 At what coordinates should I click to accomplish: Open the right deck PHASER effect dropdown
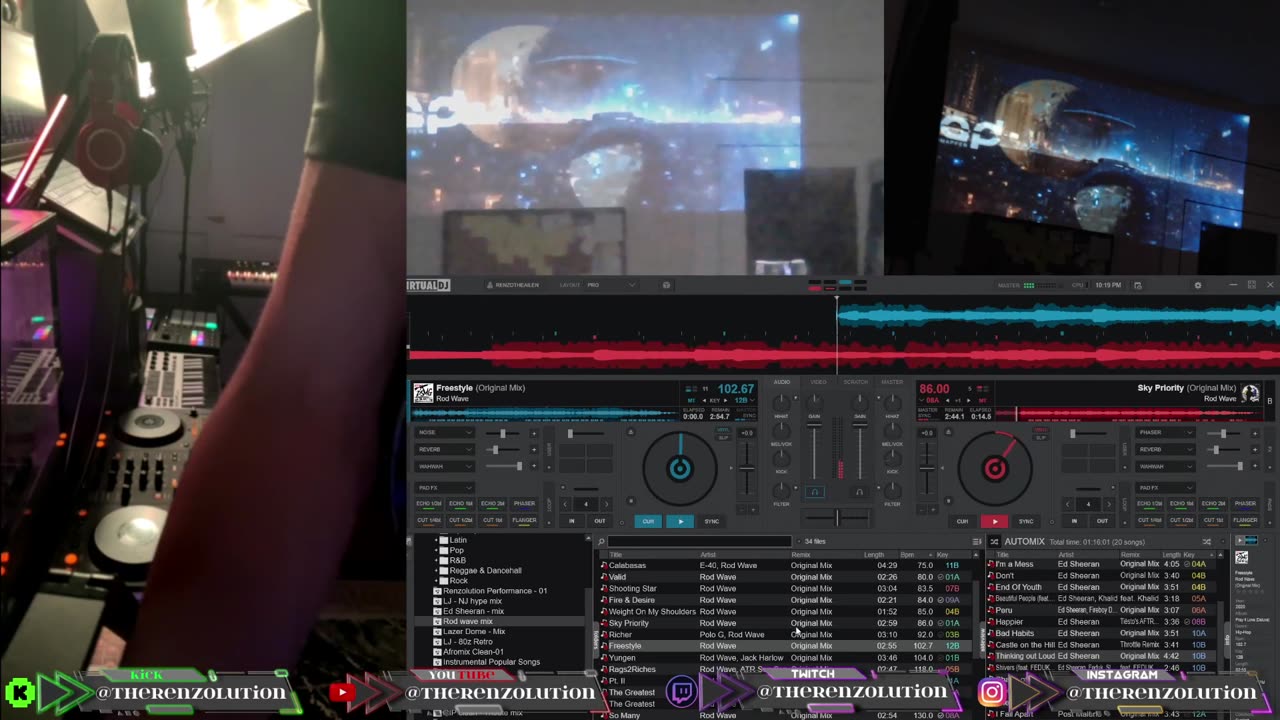1165,432
